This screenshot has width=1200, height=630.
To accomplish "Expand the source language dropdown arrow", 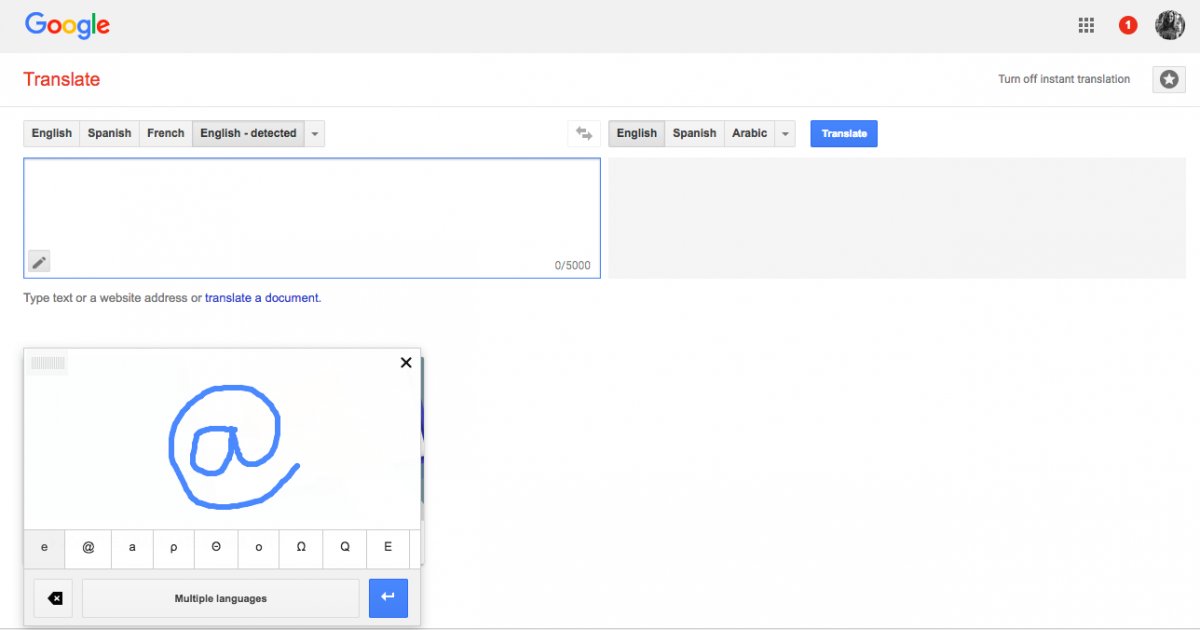I will (x=315, y=134).
